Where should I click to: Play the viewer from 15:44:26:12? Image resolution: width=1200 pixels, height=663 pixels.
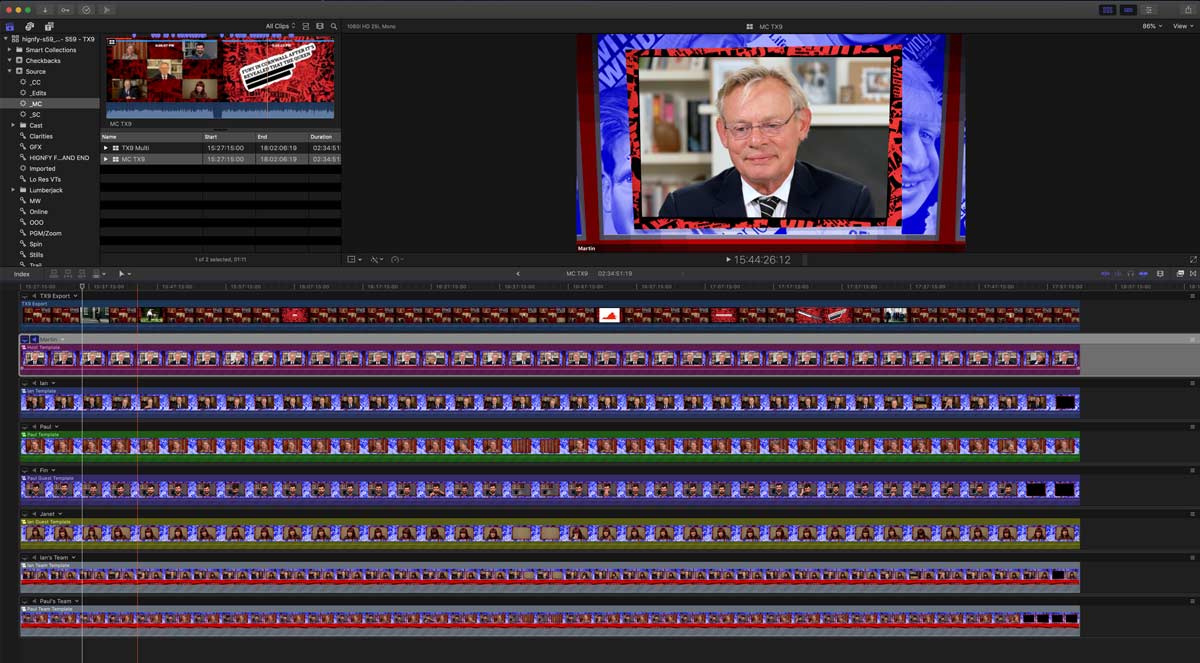728,260
